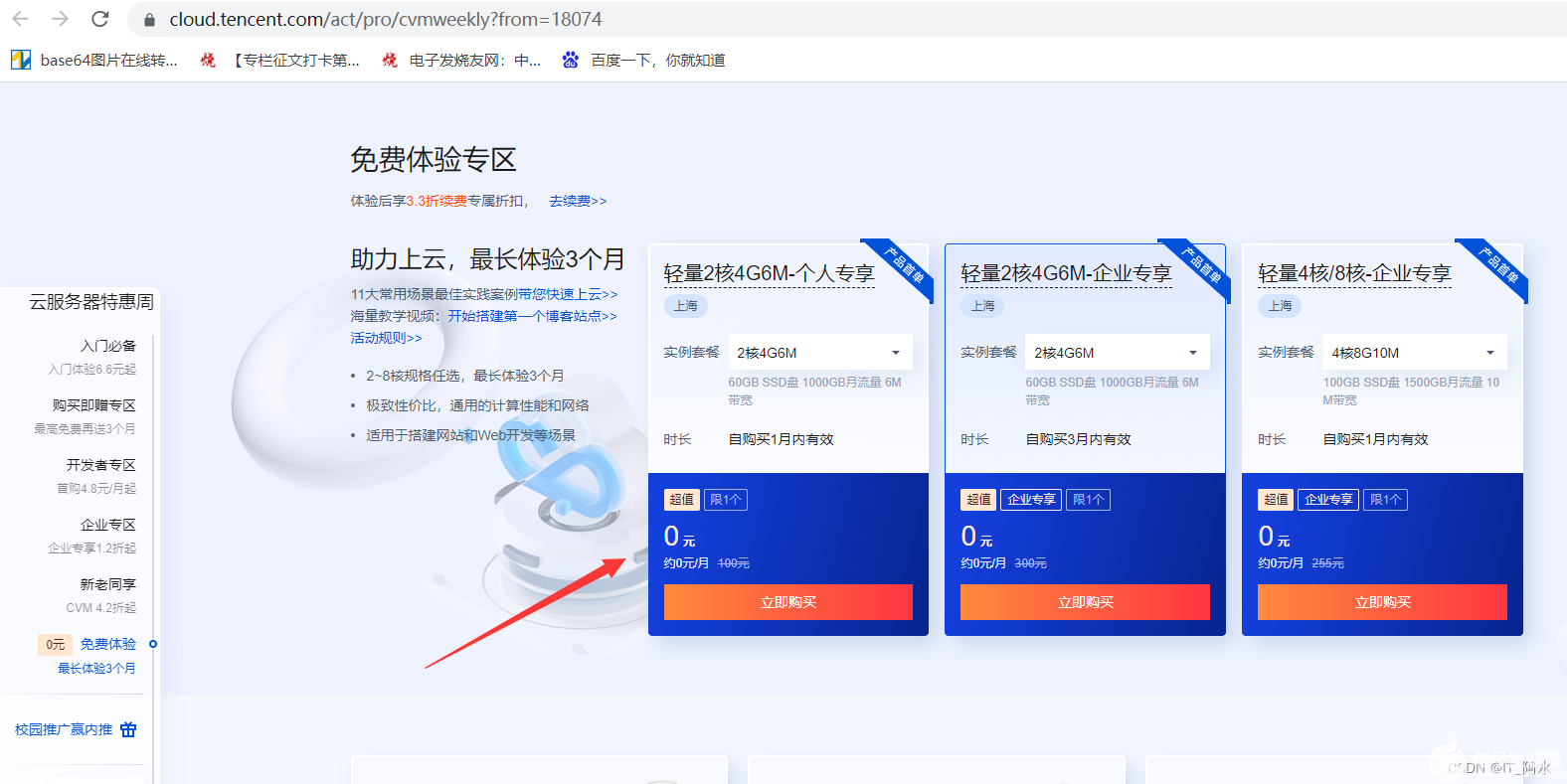Reload the page with the refresh icon
1567x784 pixels.
tap(99, 19)
